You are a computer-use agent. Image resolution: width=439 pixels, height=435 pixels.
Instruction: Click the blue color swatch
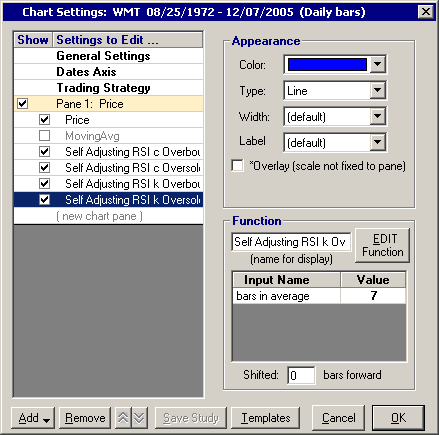327,64
